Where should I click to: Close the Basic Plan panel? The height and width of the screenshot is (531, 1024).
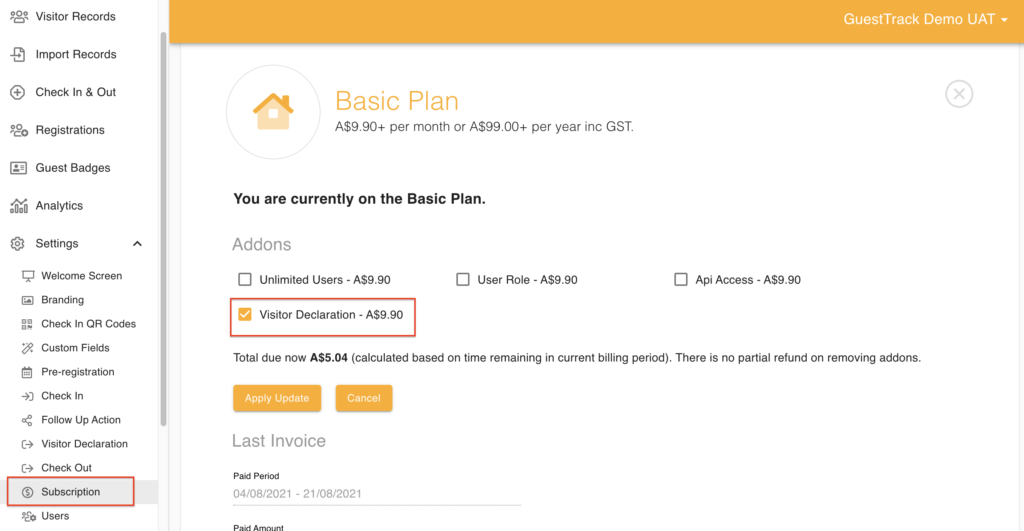pyautogui.click(x=959, y=94)
